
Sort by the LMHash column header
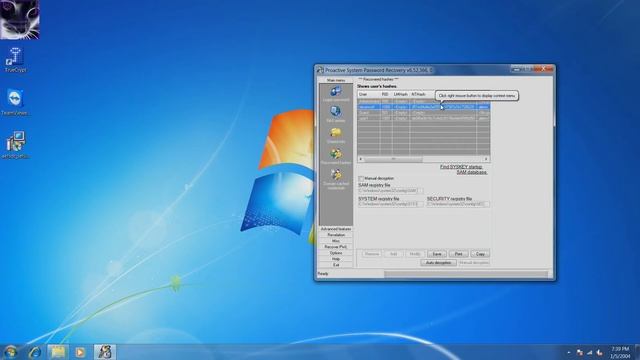click(401, 94)
